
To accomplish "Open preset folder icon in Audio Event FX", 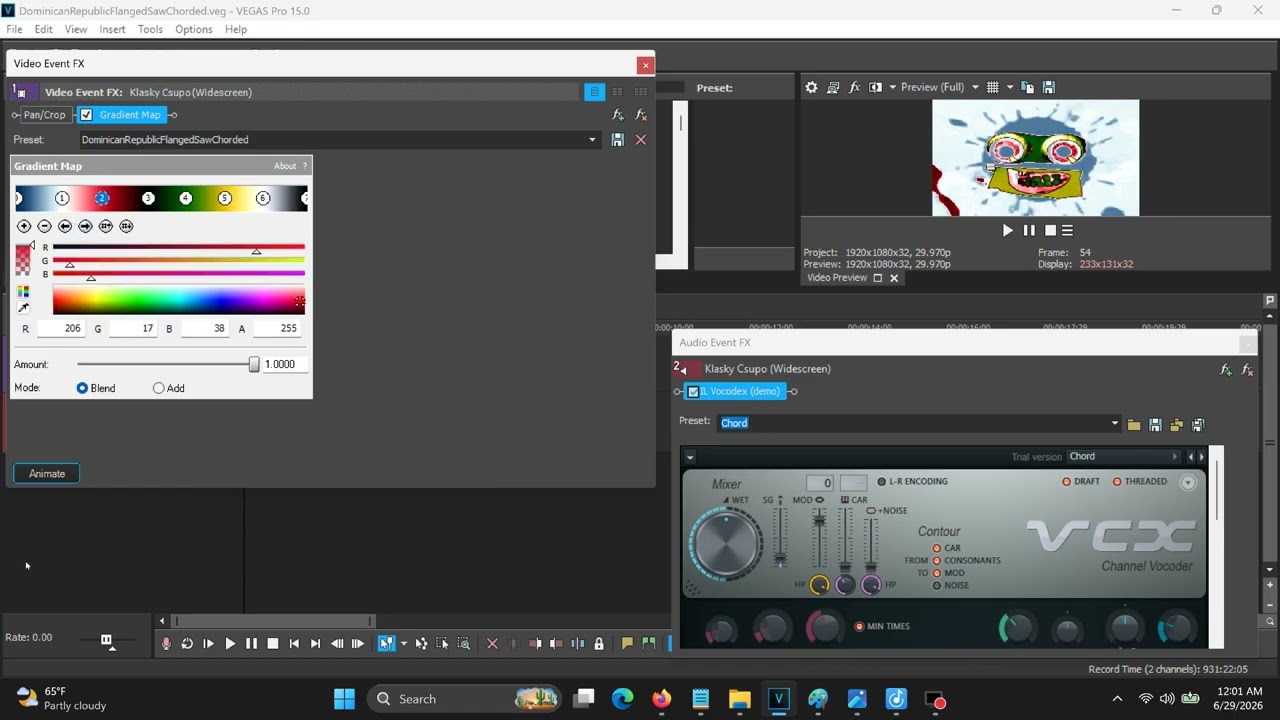I will [1134, 425].
